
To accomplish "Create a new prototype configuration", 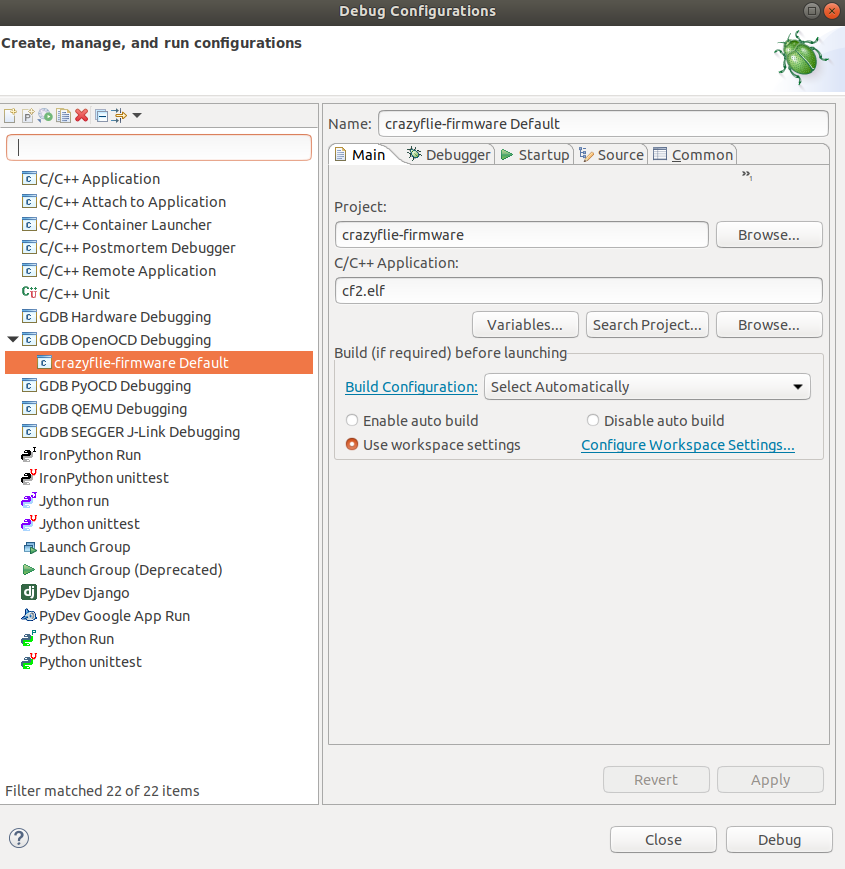I will click(28, 115).
